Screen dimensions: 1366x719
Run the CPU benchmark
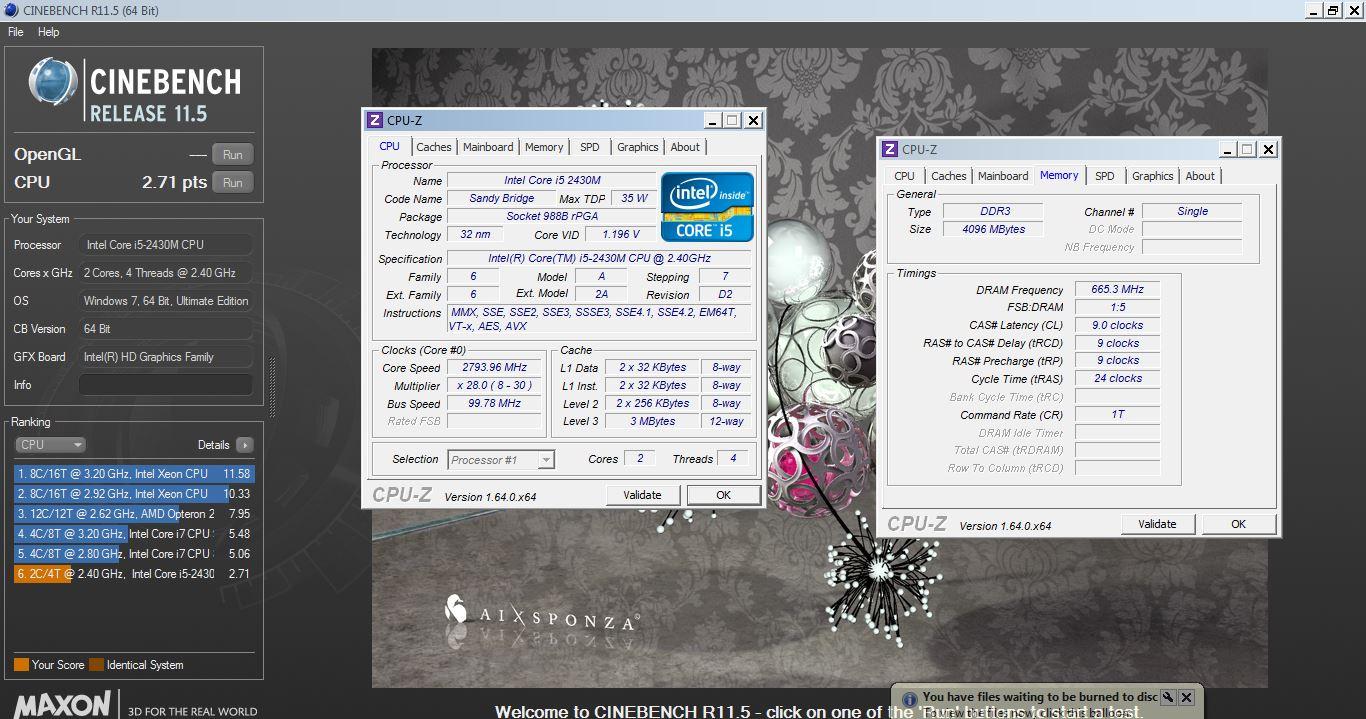click(233, 183)
